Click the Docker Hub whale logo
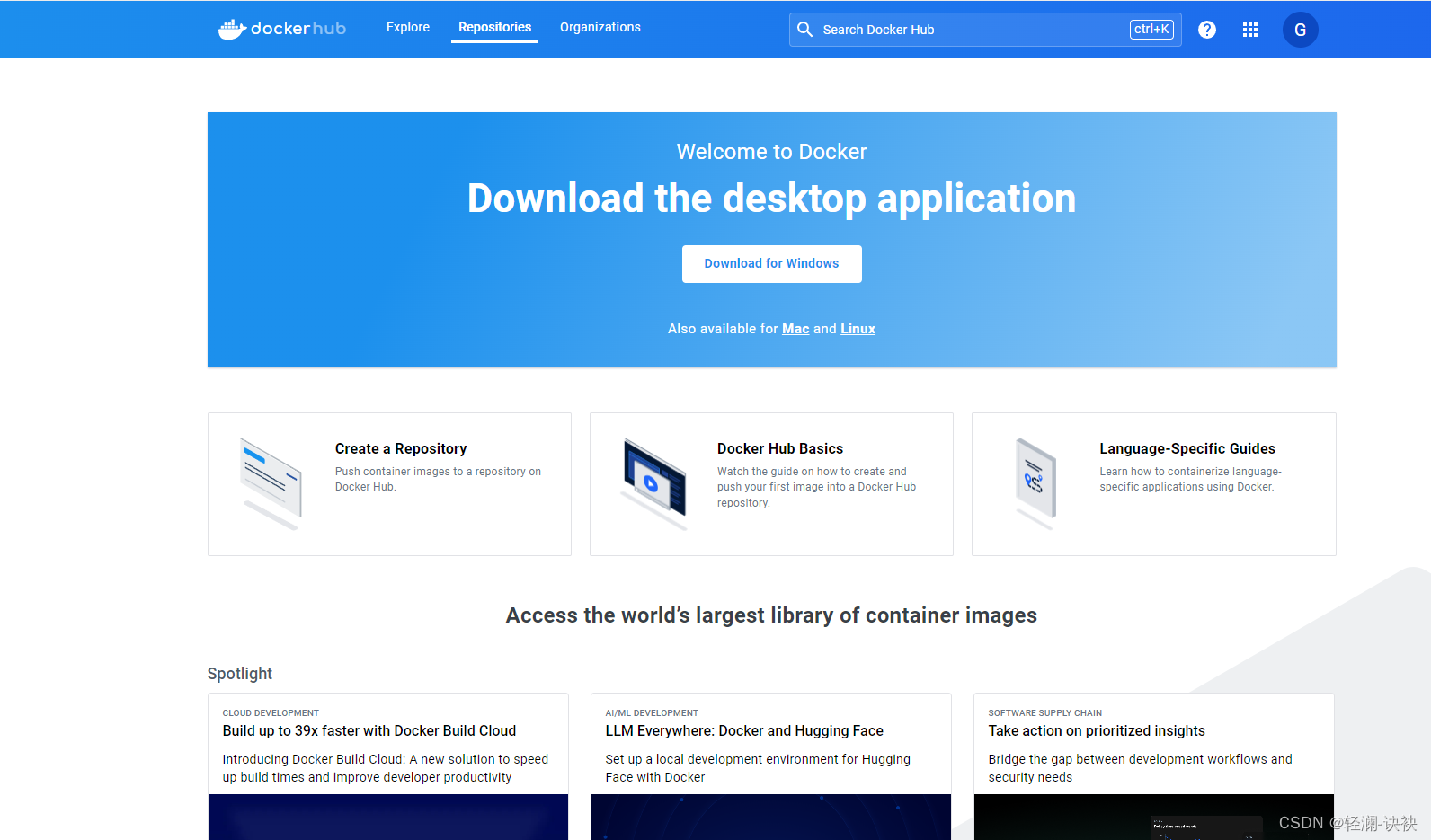Viewport: 1431px width, 840px height. tap(281, 29)
